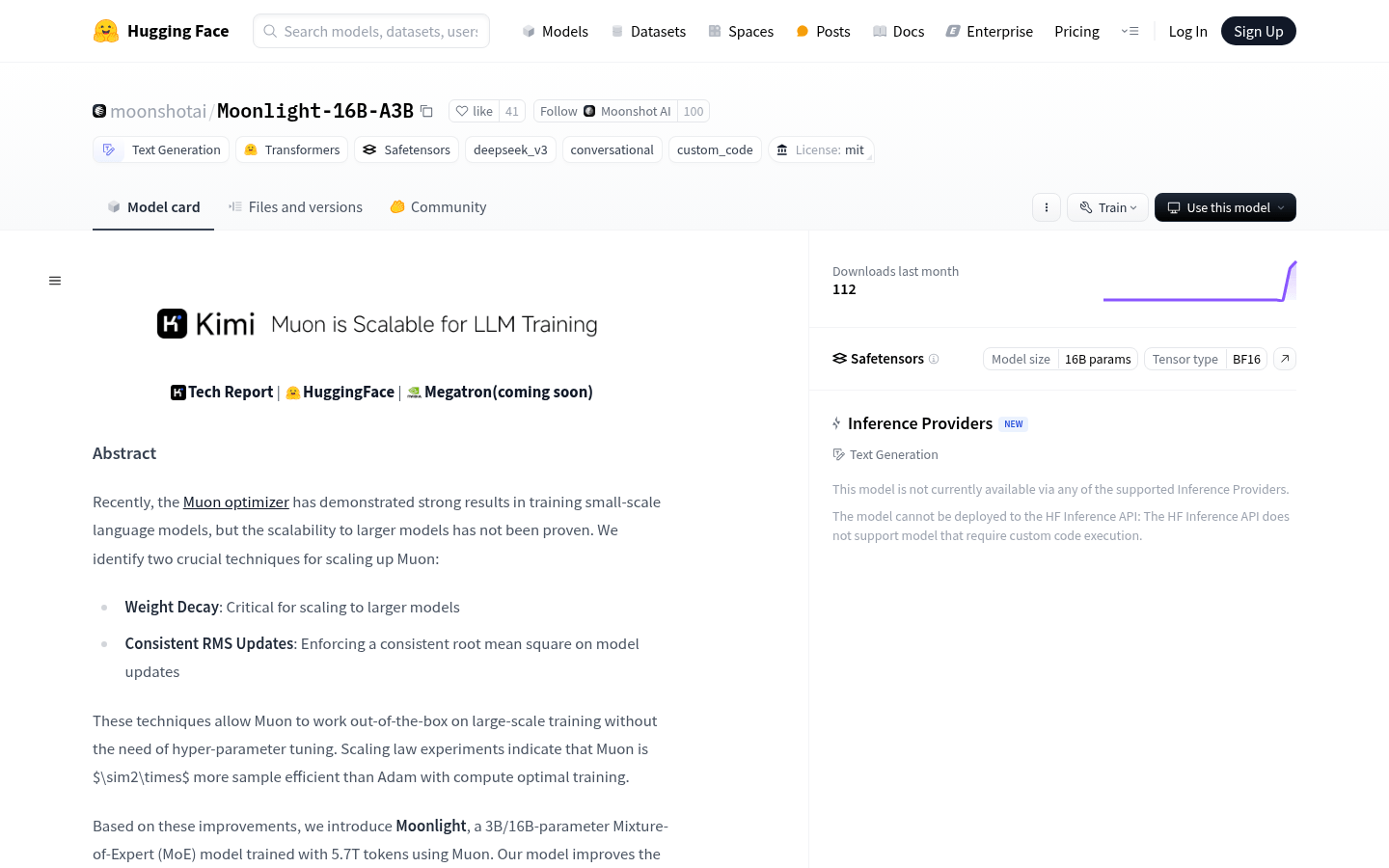The width and height of the screenshot is (1389, 868).
Task: Select the deepseek_v3 tag
Action: point(510,149)
